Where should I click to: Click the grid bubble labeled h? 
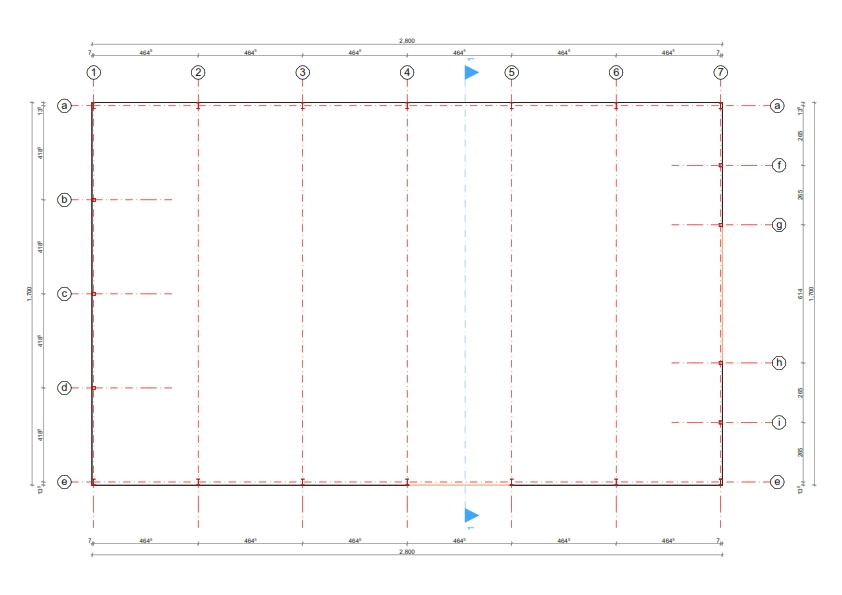779,363
